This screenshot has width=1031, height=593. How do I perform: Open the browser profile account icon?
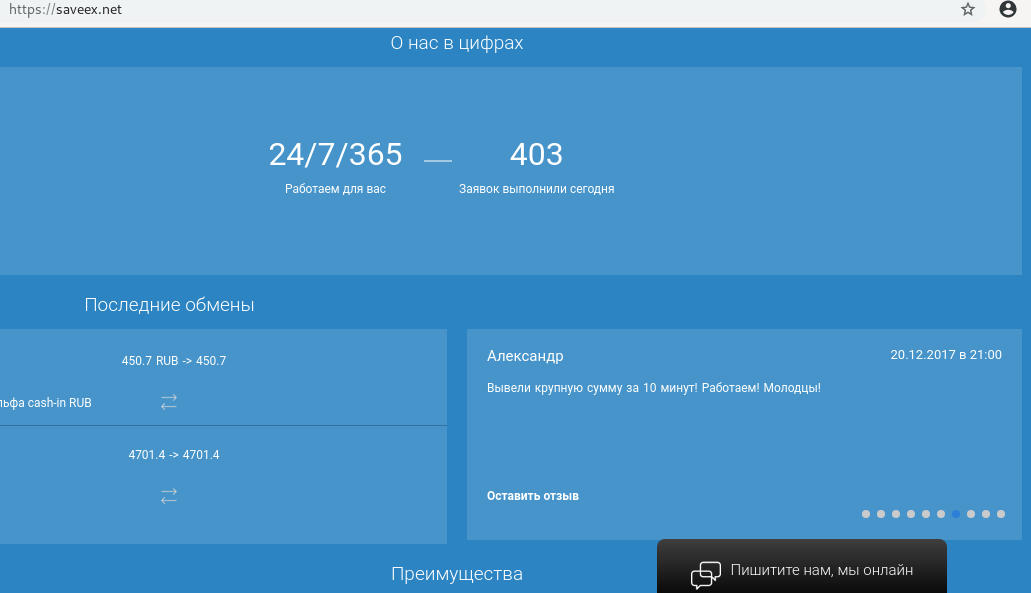tap(1007, 10)
